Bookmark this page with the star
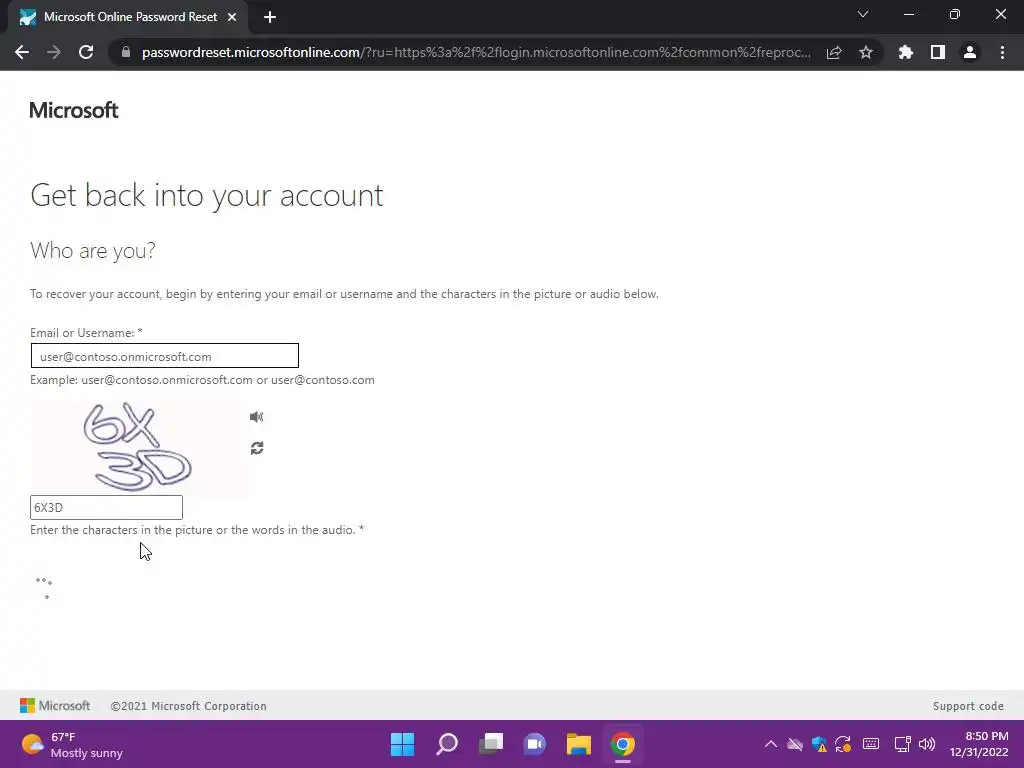 tap(866, 52)
